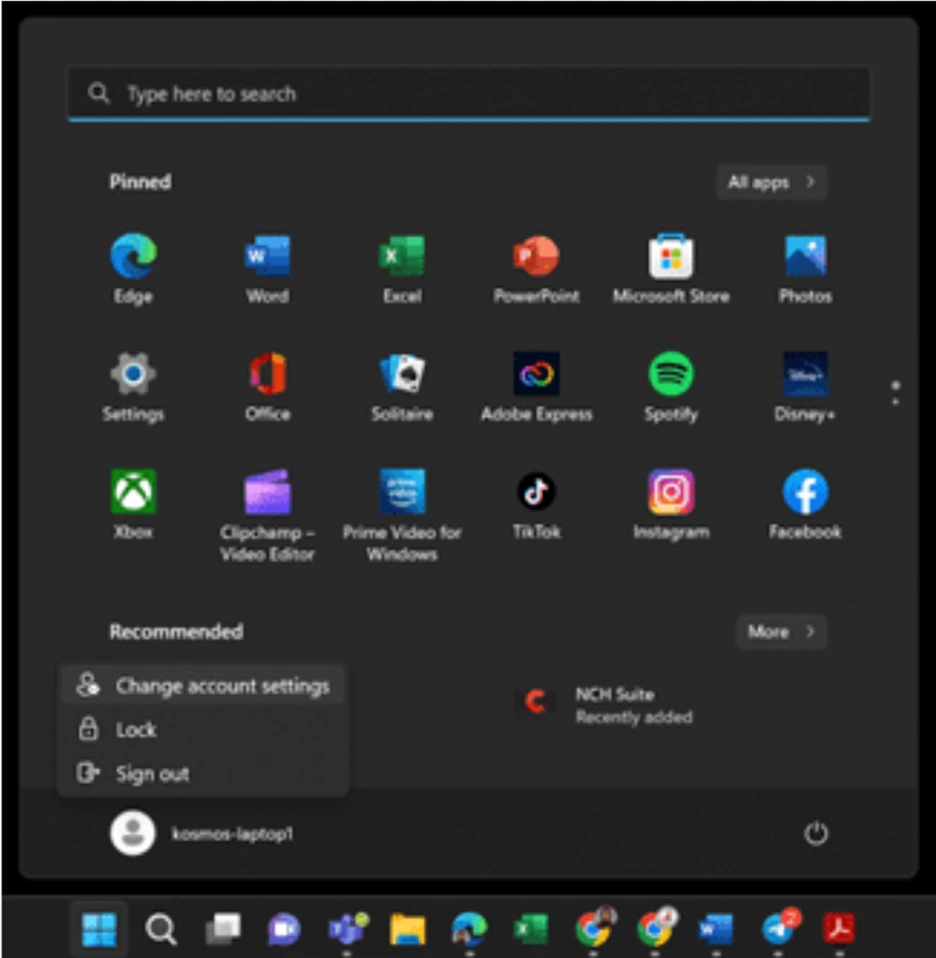Click the power button icon
This screenshot has height=958, width=936.
(816, 833)
